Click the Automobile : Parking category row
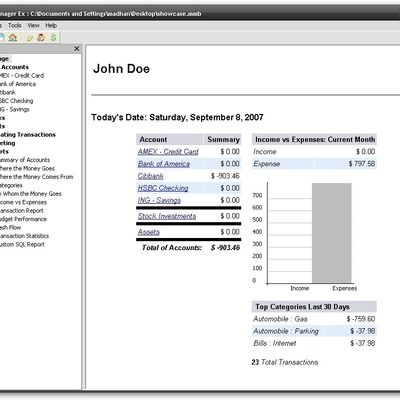The width and height of the screenshot is (400, 400). 314,331
